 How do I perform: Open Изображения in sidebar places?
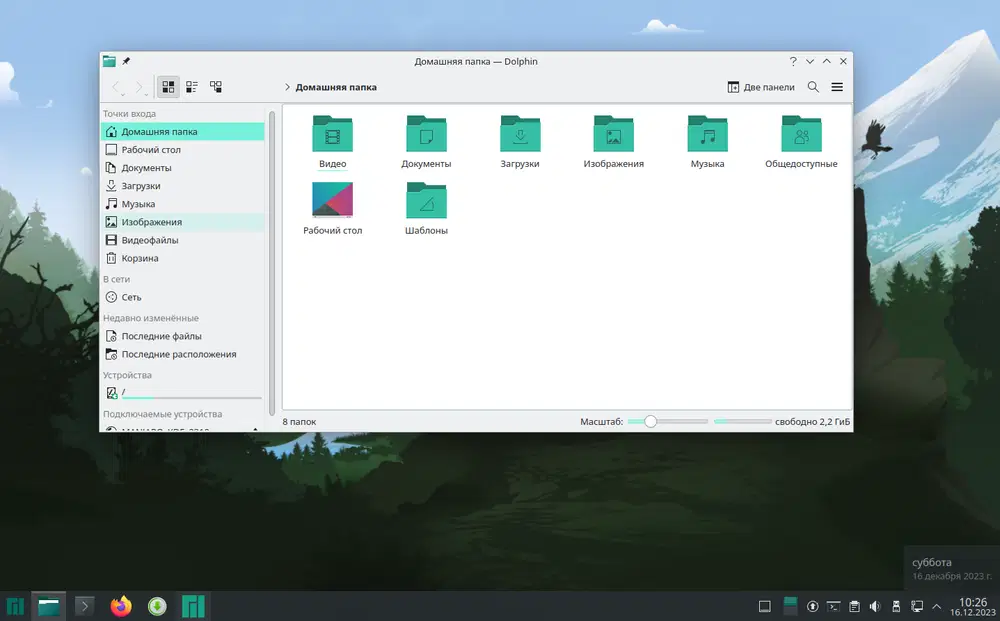click(x=183, y=222)
